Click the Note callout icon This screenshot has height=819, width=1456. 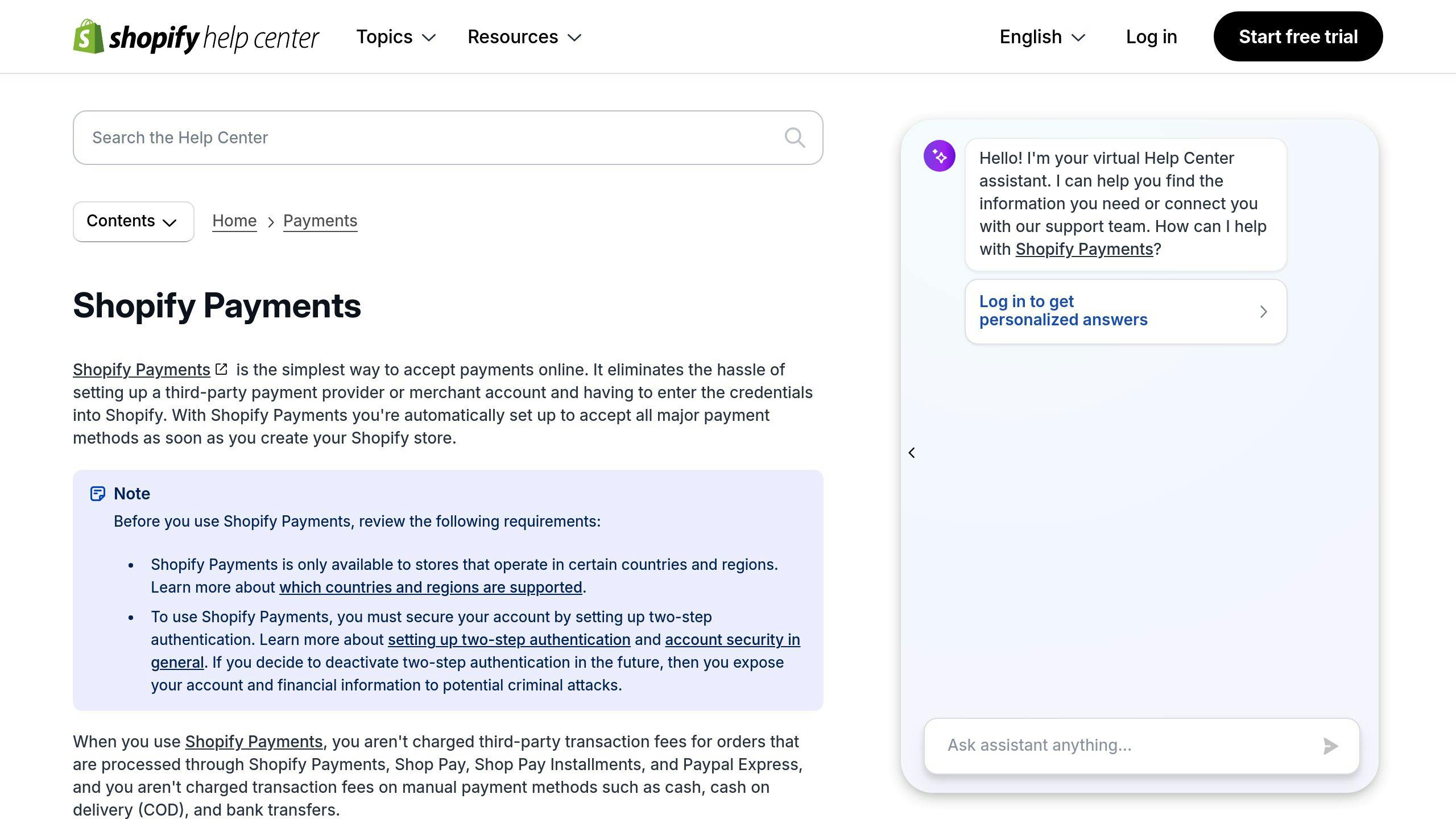point(97,492)
